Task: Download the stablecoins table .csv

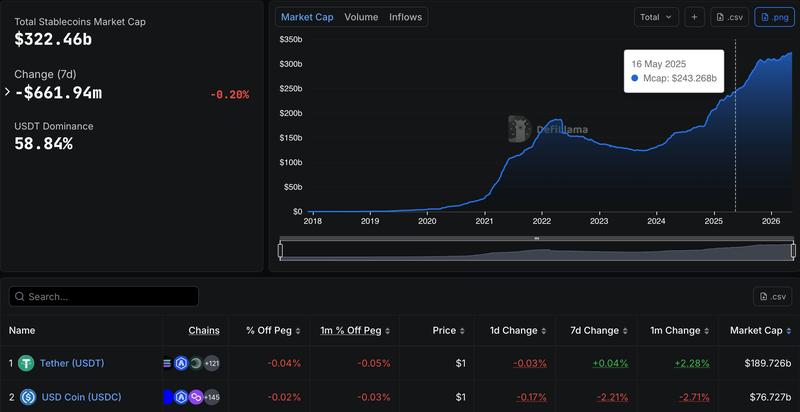Action: click(x=772, y=296)
